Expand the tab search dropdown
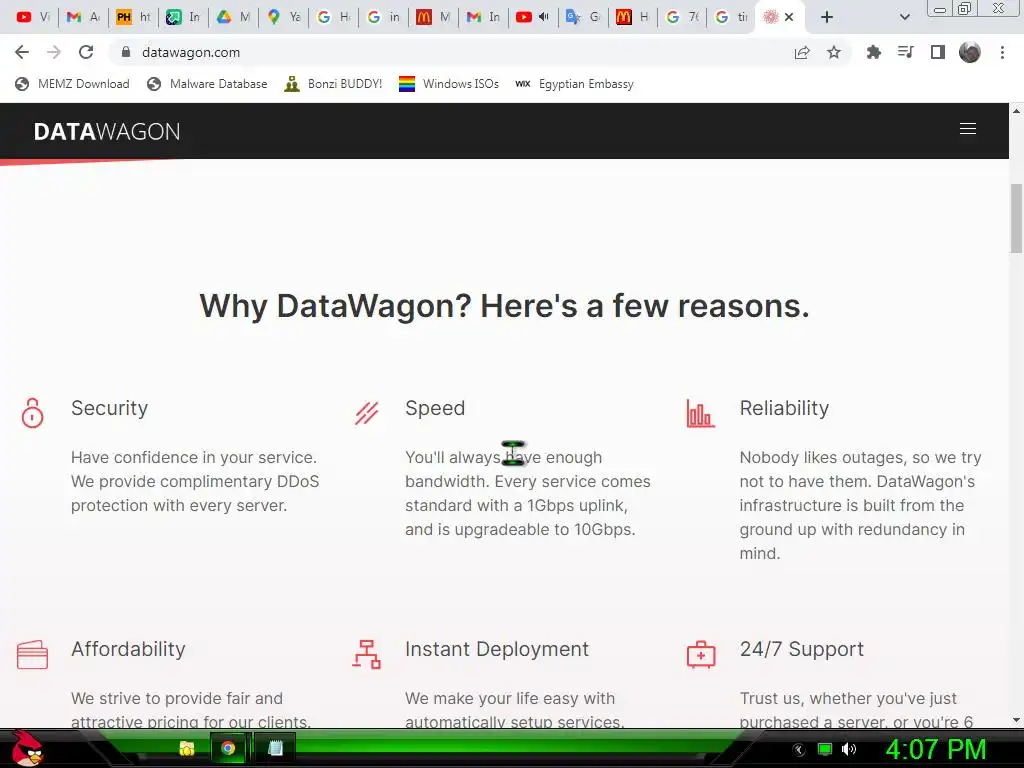The width and height of the screenshot is (1024, 768). (x=904, y=17)
